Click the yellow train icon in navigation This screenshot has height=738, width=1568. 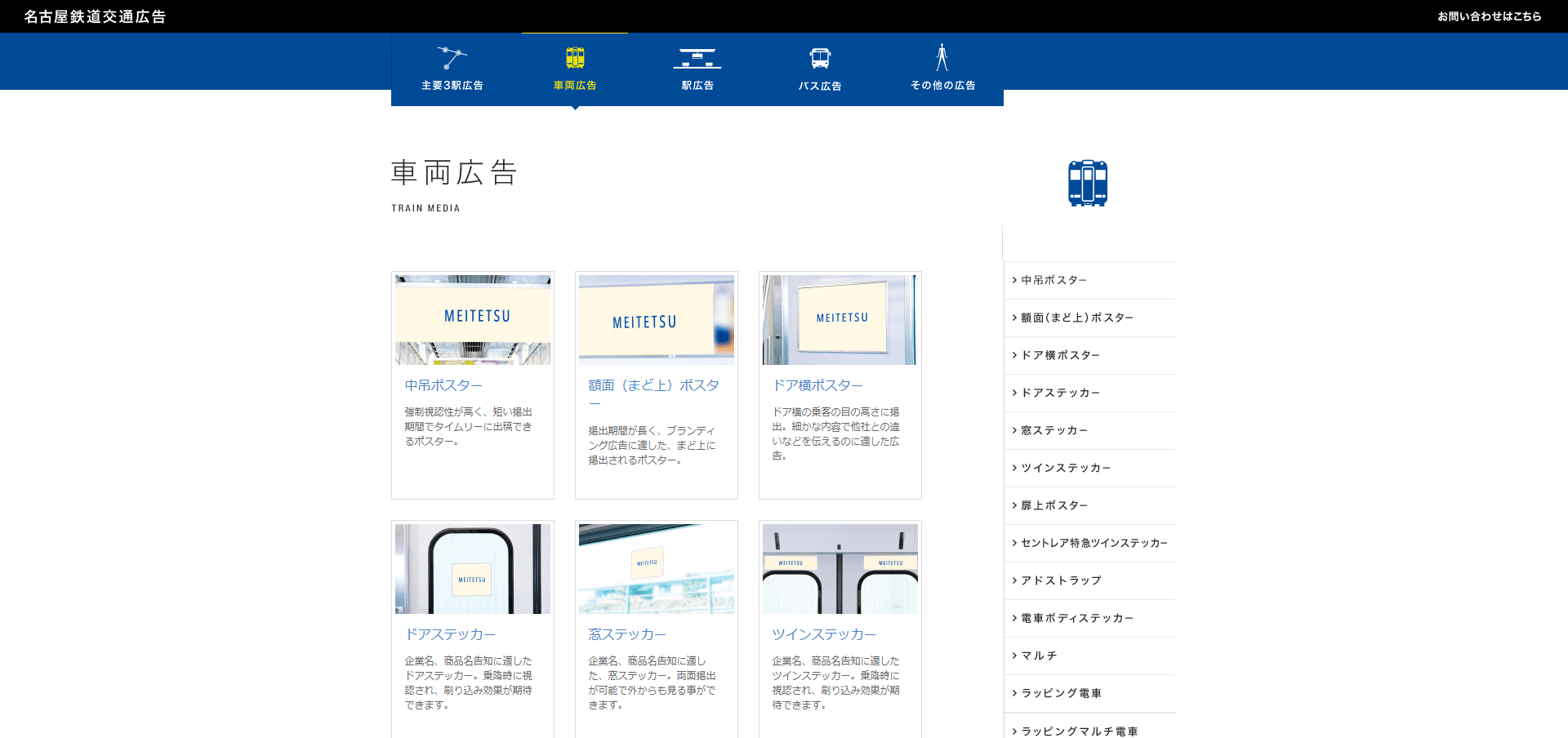pos(575,58)
